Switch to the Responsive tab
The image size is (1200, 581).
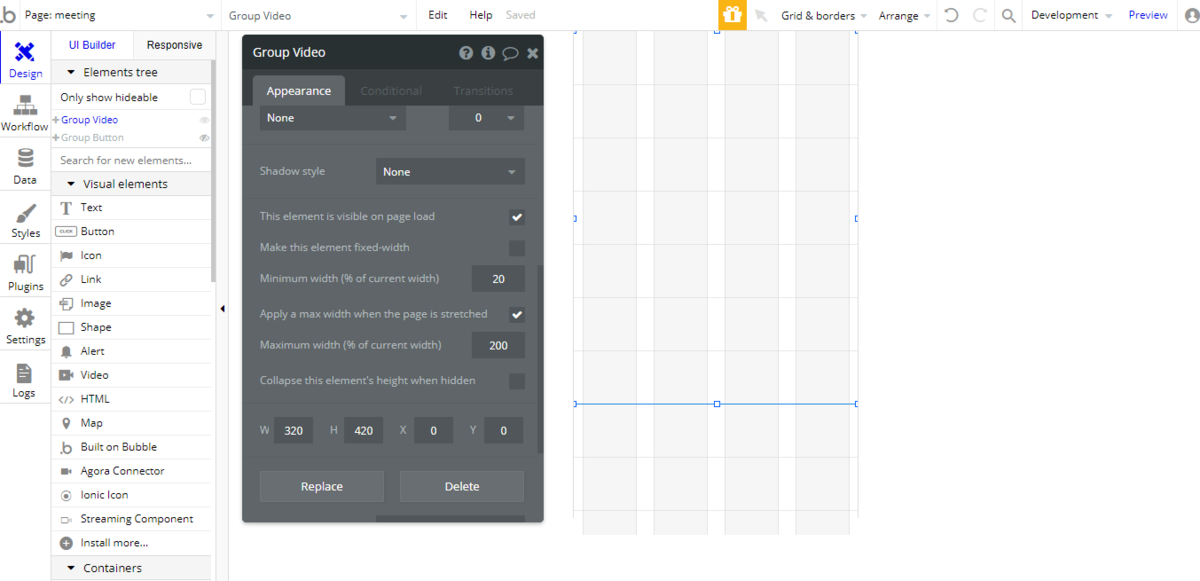[x=174, y=45]
